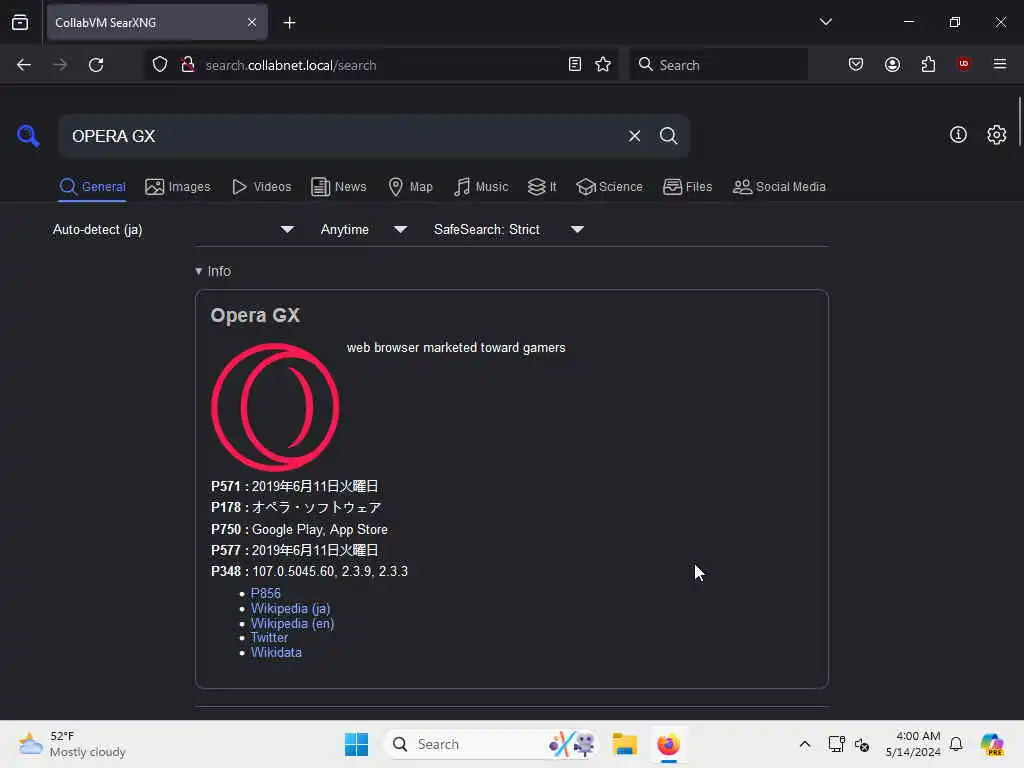Open the Extensions puzzle icon
The height and width of the screenshot is (768, 1024).
(928, 65)
